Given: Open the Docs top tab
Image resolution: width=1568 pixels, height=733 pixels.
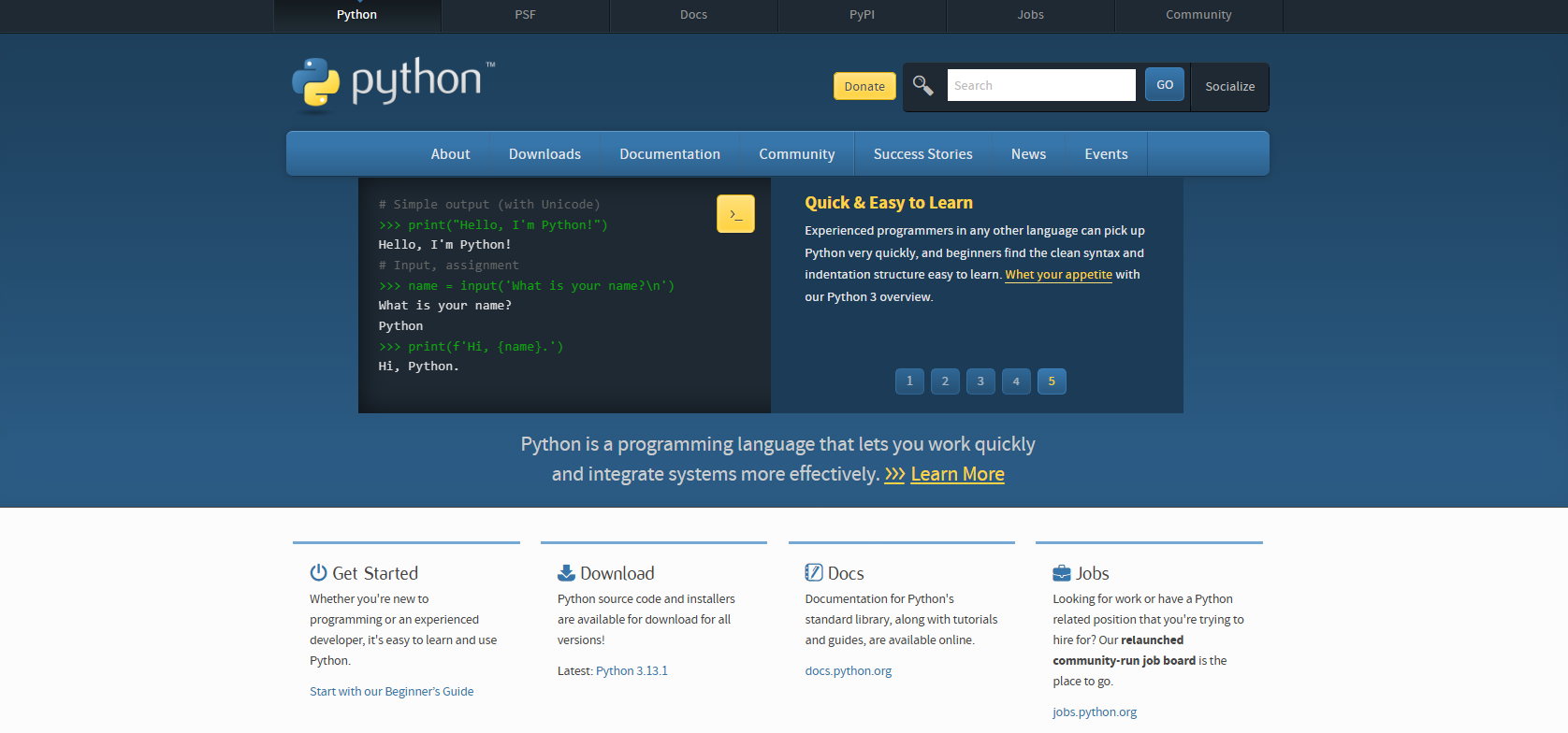Looking at the screenshot, I should coord(694,15).
